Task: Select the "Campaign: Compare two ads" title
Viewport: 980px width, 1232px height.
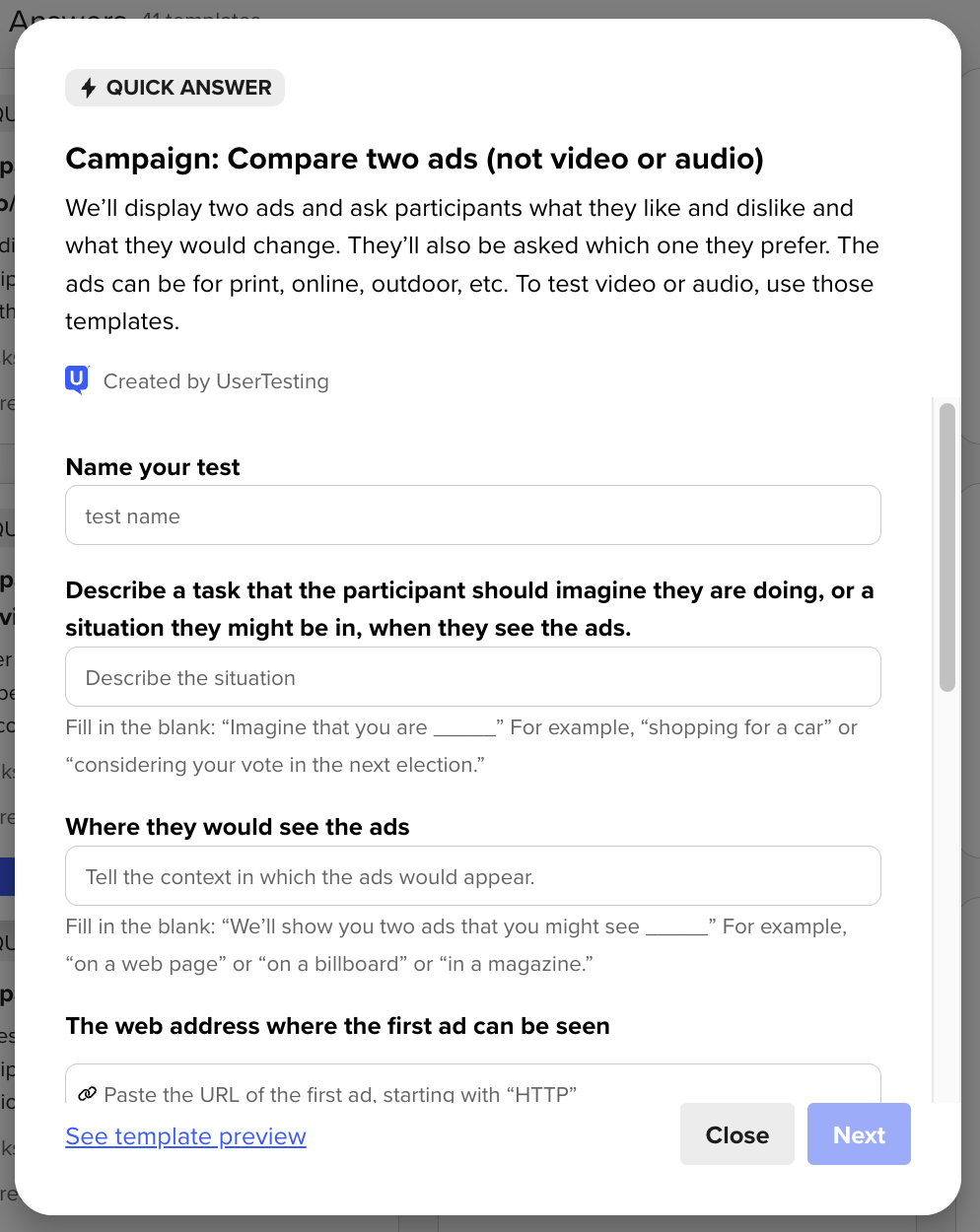Action: coord(414,159)
